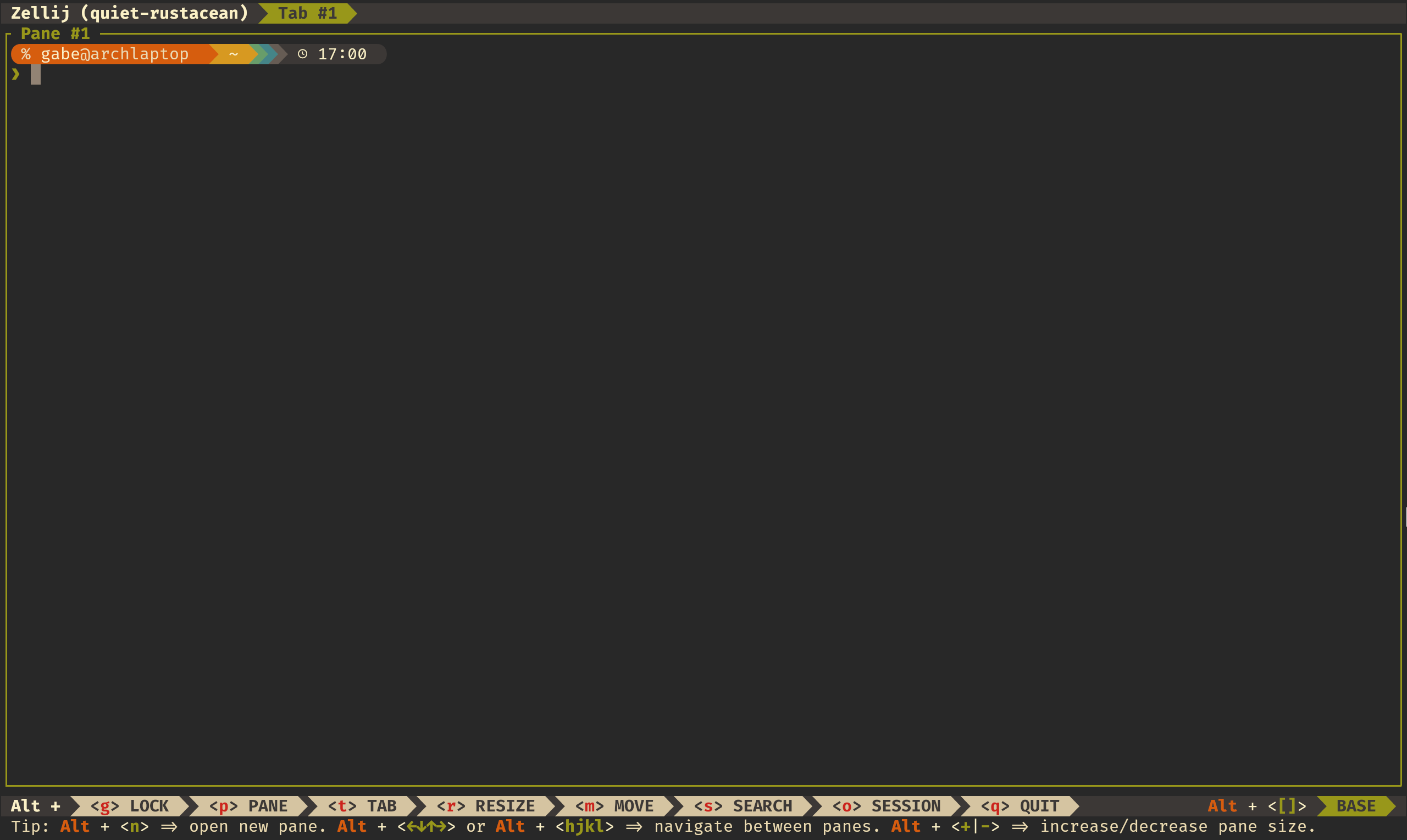Open SESSION mode in status bar
Viewport: 1407px width, 840px height.
point(886,805)
